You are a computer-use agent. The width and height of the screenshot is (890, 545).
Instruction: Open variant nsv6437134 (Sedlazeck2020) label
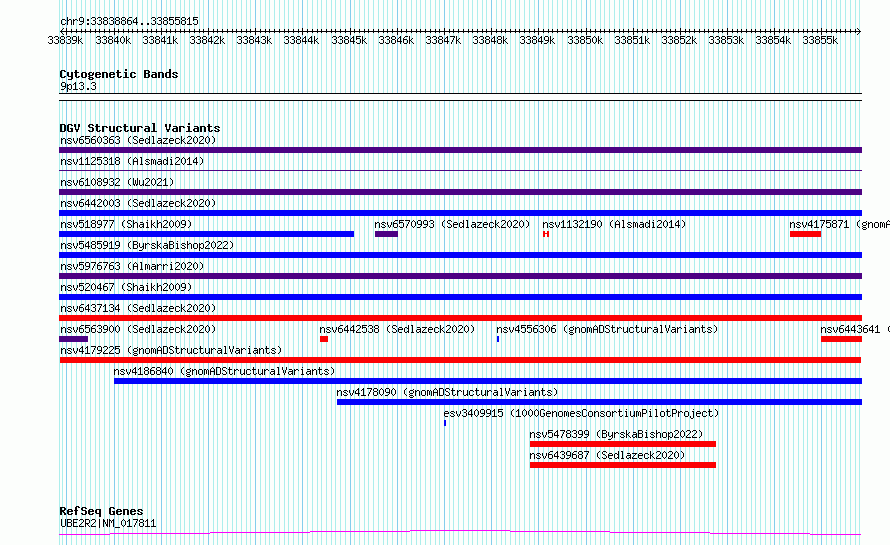(x=138, y=308)
